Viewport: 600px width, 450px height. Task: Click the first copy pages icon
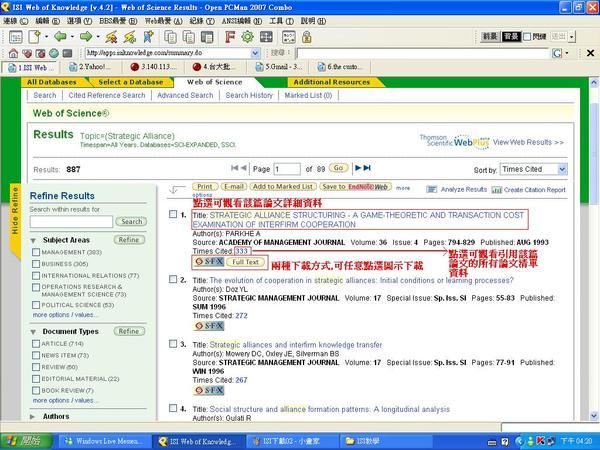pos(170,37)
